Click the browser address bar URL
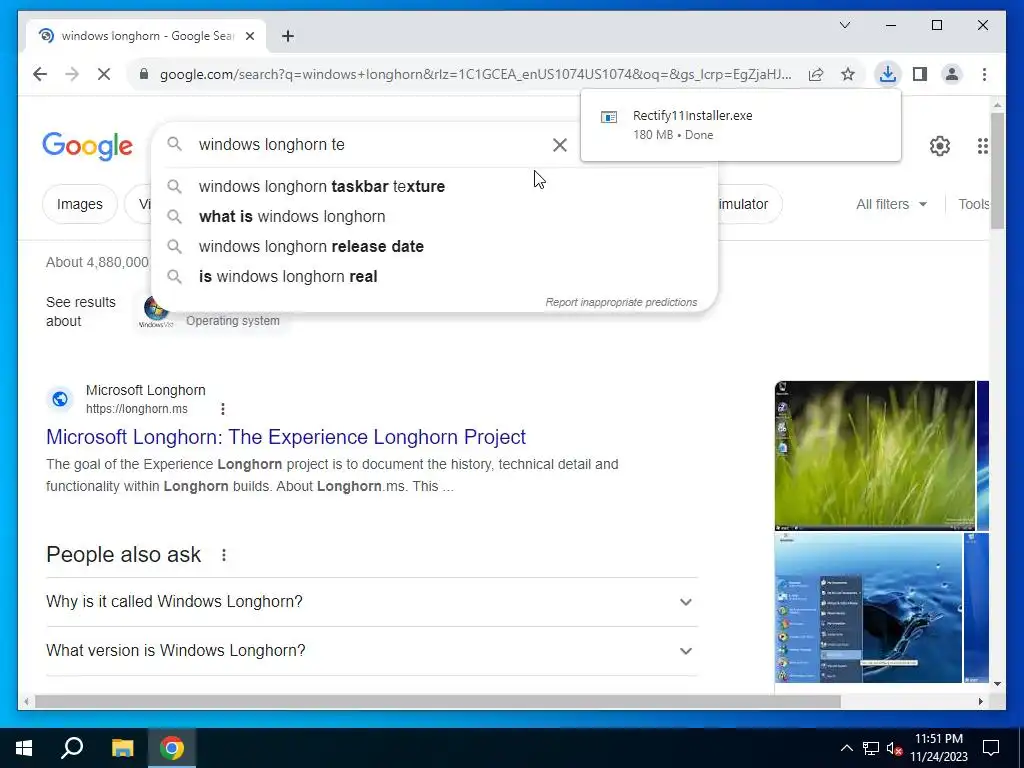This screenshot has height=768, width=1024. (x=475, y=74)
